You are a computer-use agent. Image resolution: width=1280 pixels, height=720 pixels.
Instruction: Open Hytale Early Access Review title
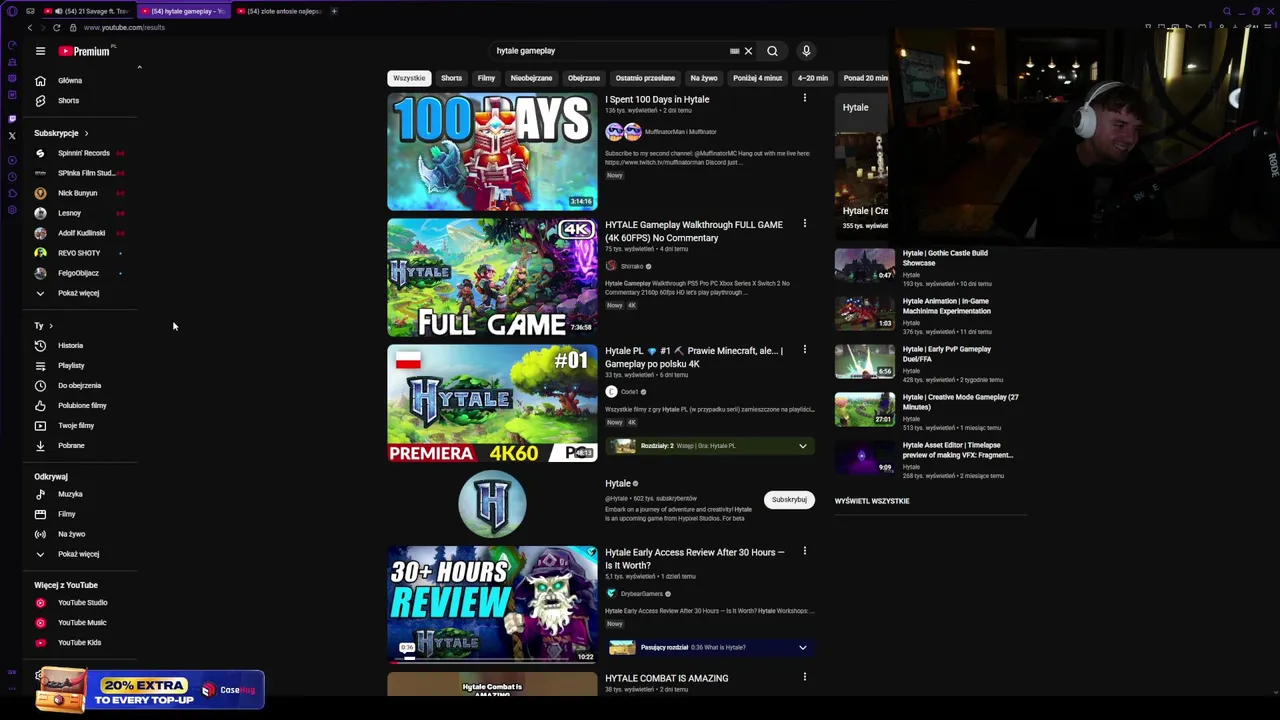695,558
